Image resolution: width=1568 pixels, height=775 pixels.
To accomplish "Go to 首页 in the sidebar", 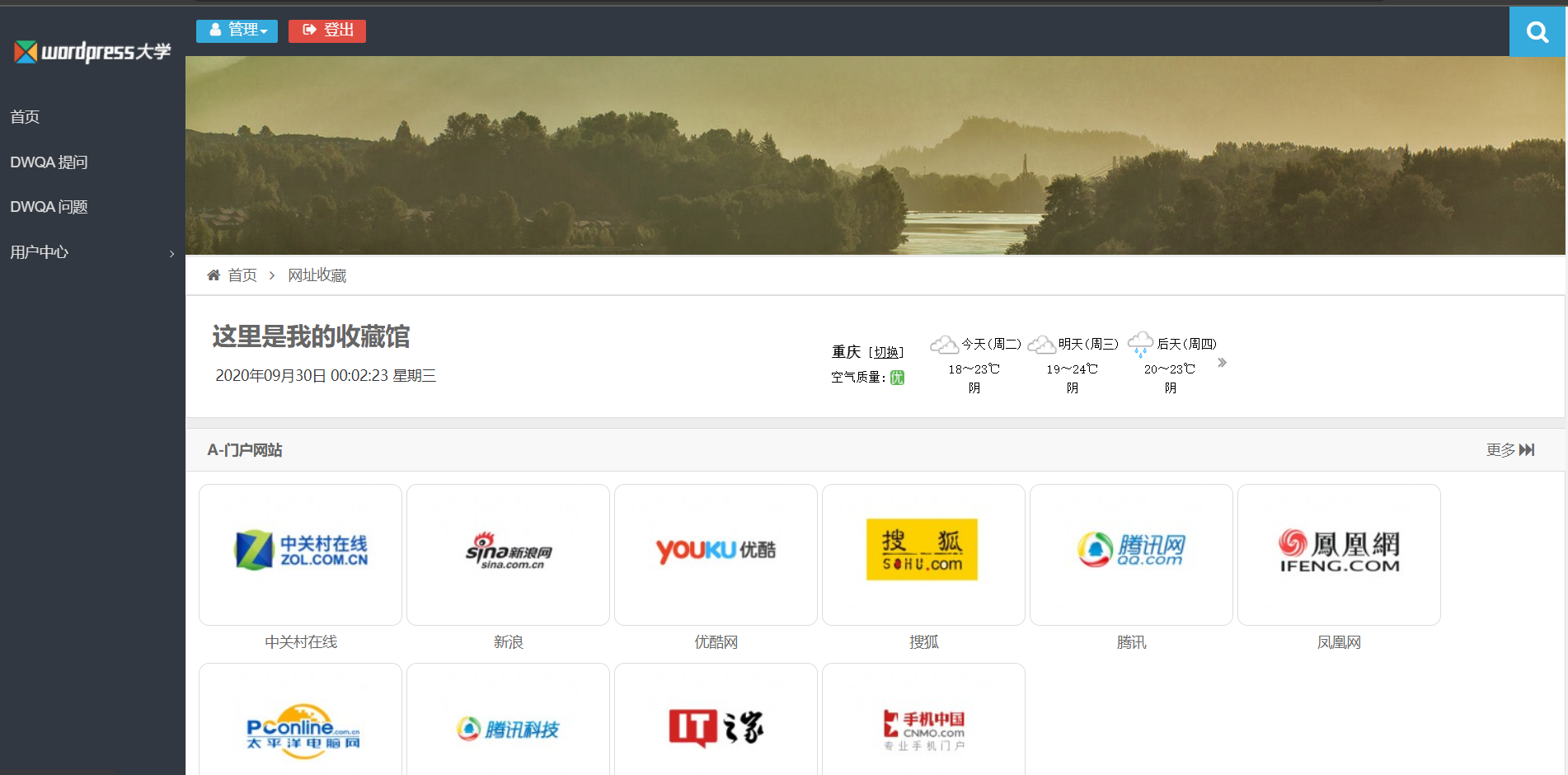I will point(25,117).
